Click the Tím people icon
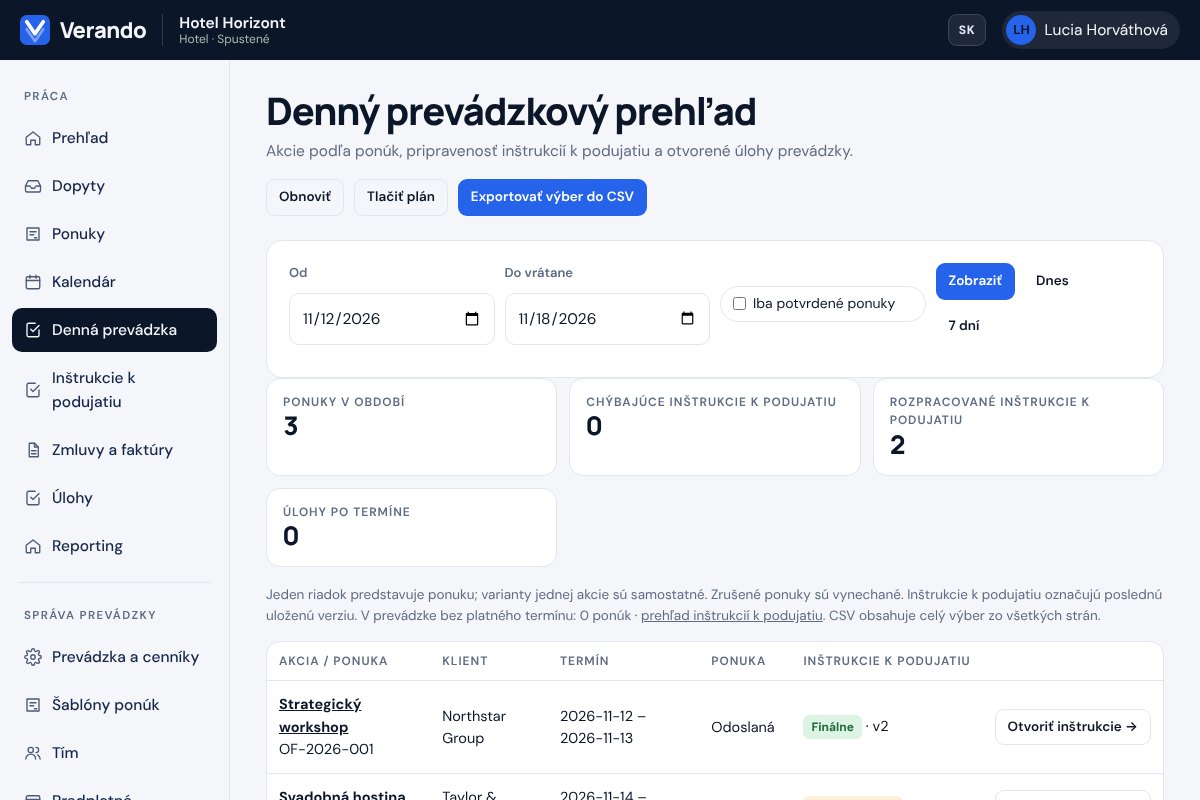The width and height of the screenshot is (1200, 800). pyautogui.click(x=33, y=753)
